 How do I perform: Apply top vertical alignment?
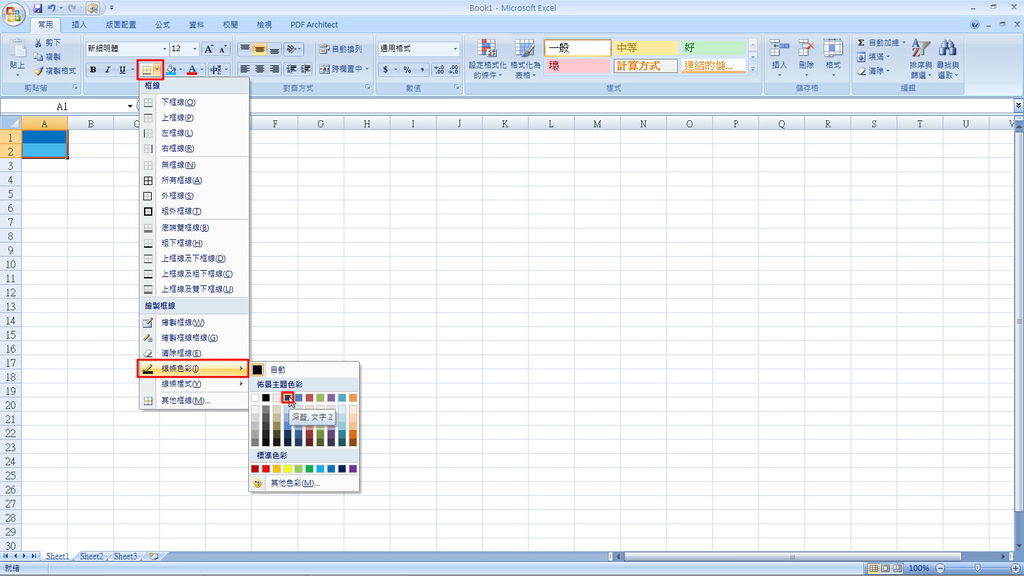(x=245, y=49)
